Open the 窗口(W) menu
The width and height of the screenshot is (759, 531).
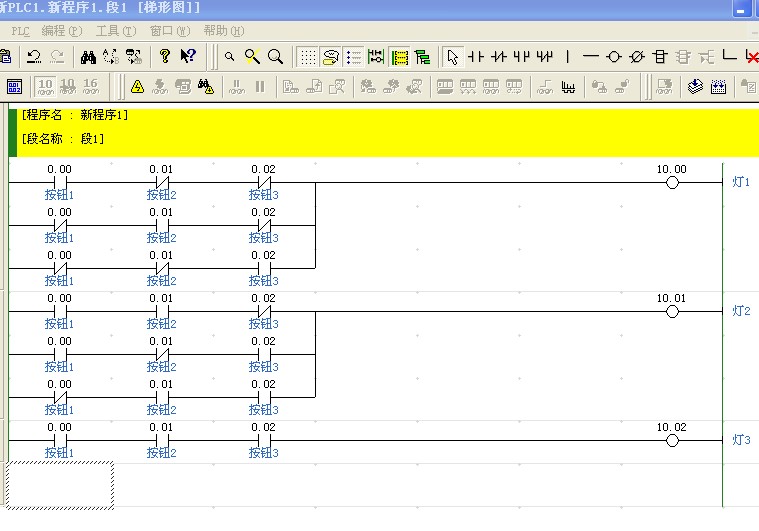169,31
